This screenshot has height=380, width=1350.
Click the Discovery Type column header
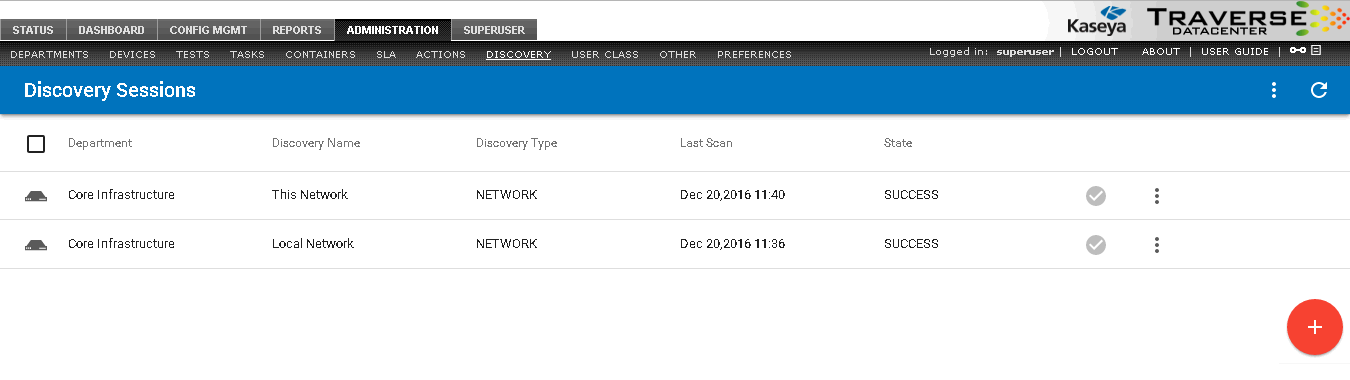(x=516, y=143)
